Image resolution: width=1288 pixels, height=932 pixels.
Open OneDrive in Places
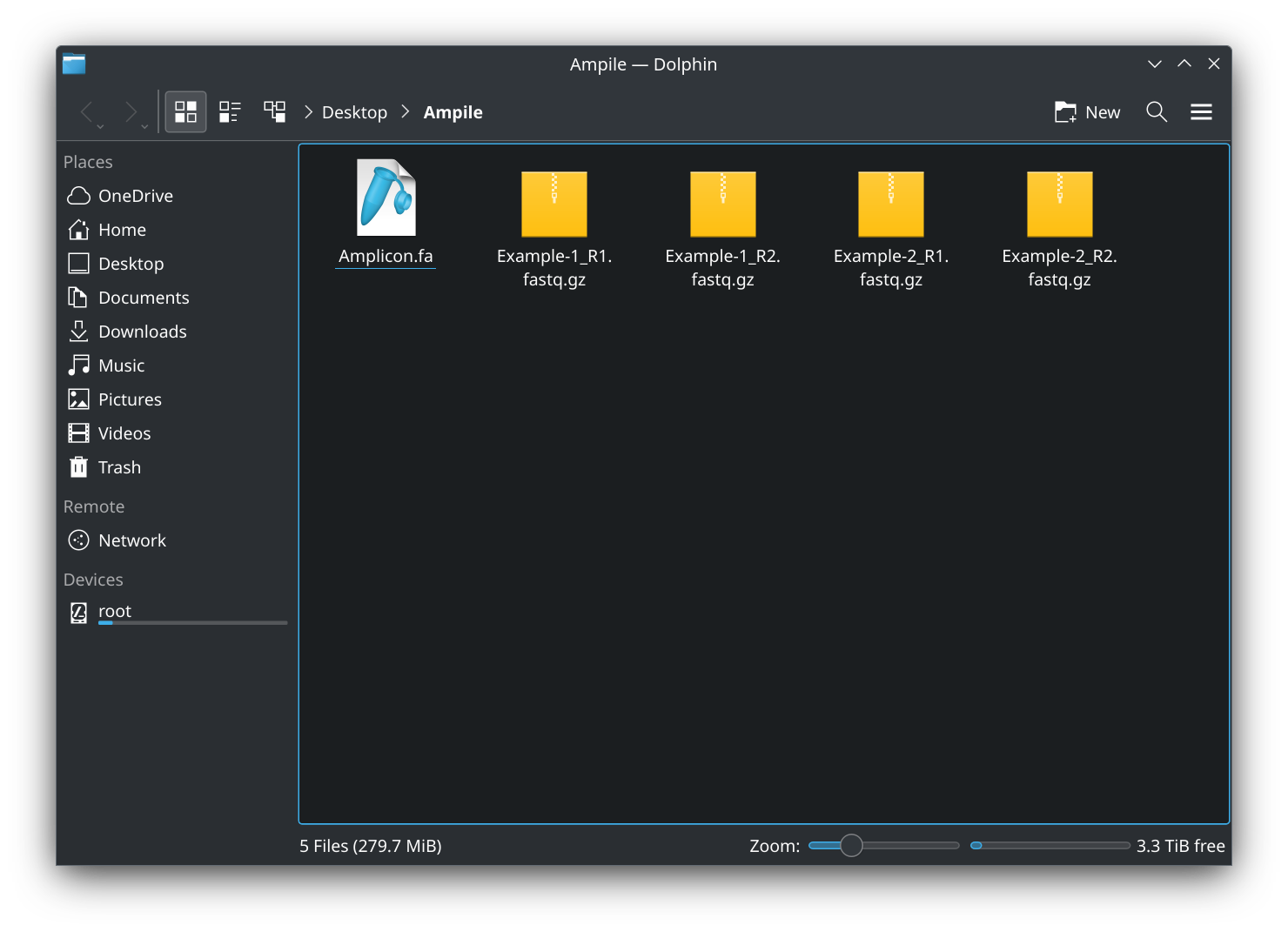tap(176, 196)
